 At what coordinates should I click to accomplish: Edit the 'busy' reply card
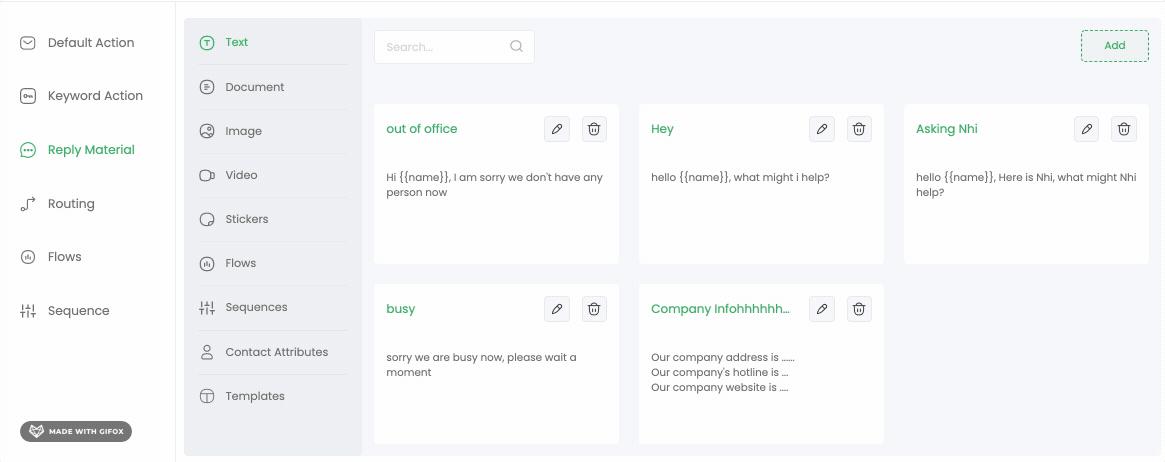(x=557, y=309)
